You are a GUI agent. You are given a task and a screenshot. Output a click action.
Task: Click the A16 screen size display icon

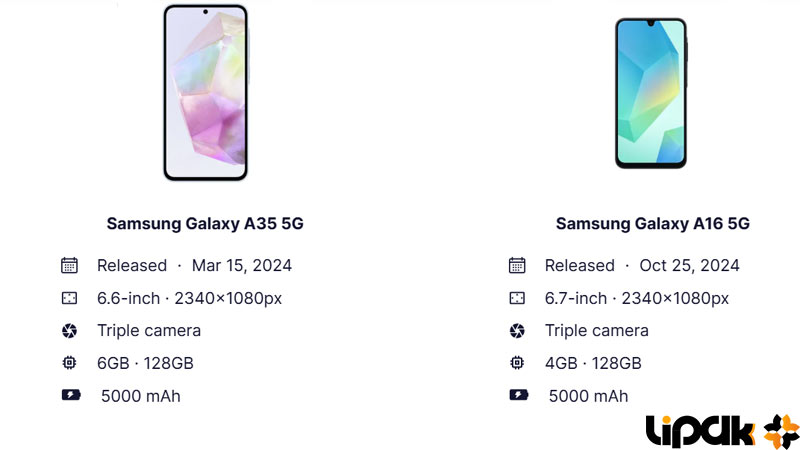point(517,298)
